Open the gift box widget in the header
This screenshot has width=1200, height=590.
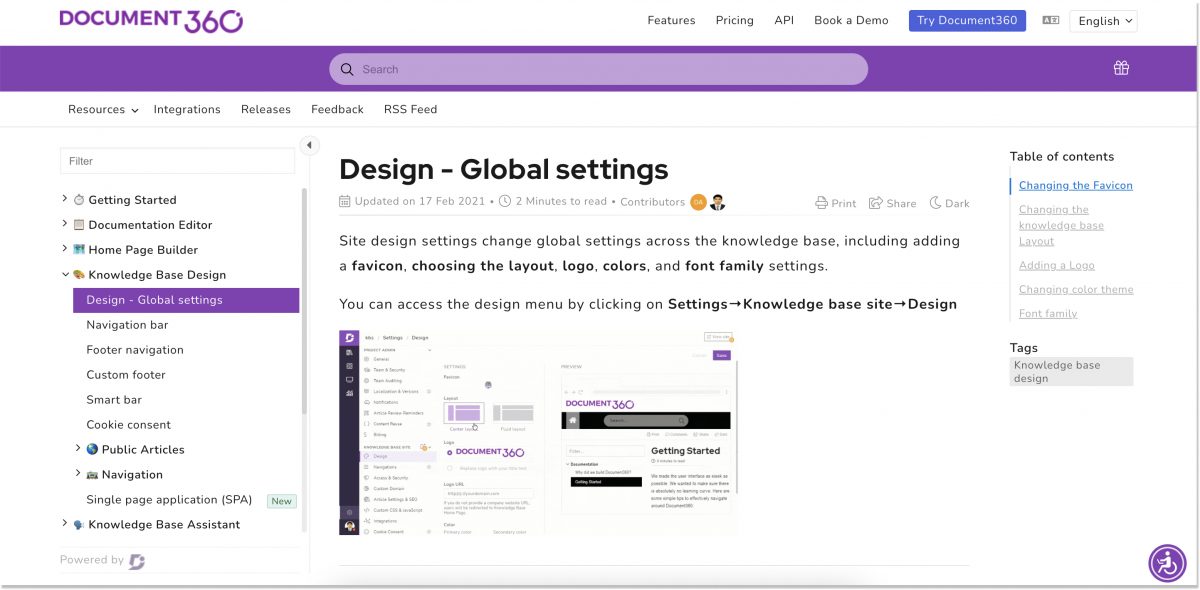tap(1121, 67)
